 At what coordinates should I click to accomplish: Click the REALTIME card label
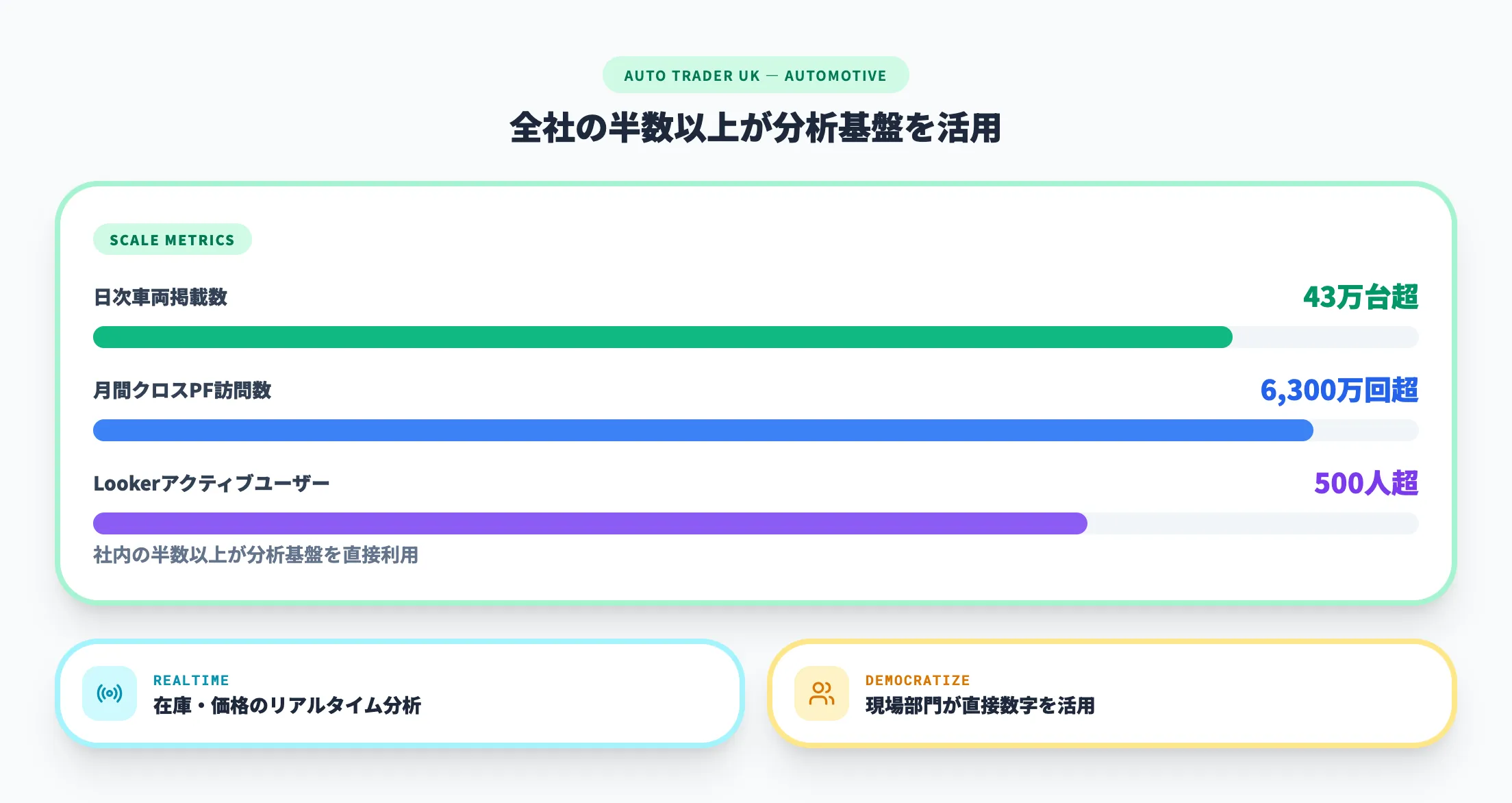click(x=191, y=680)
